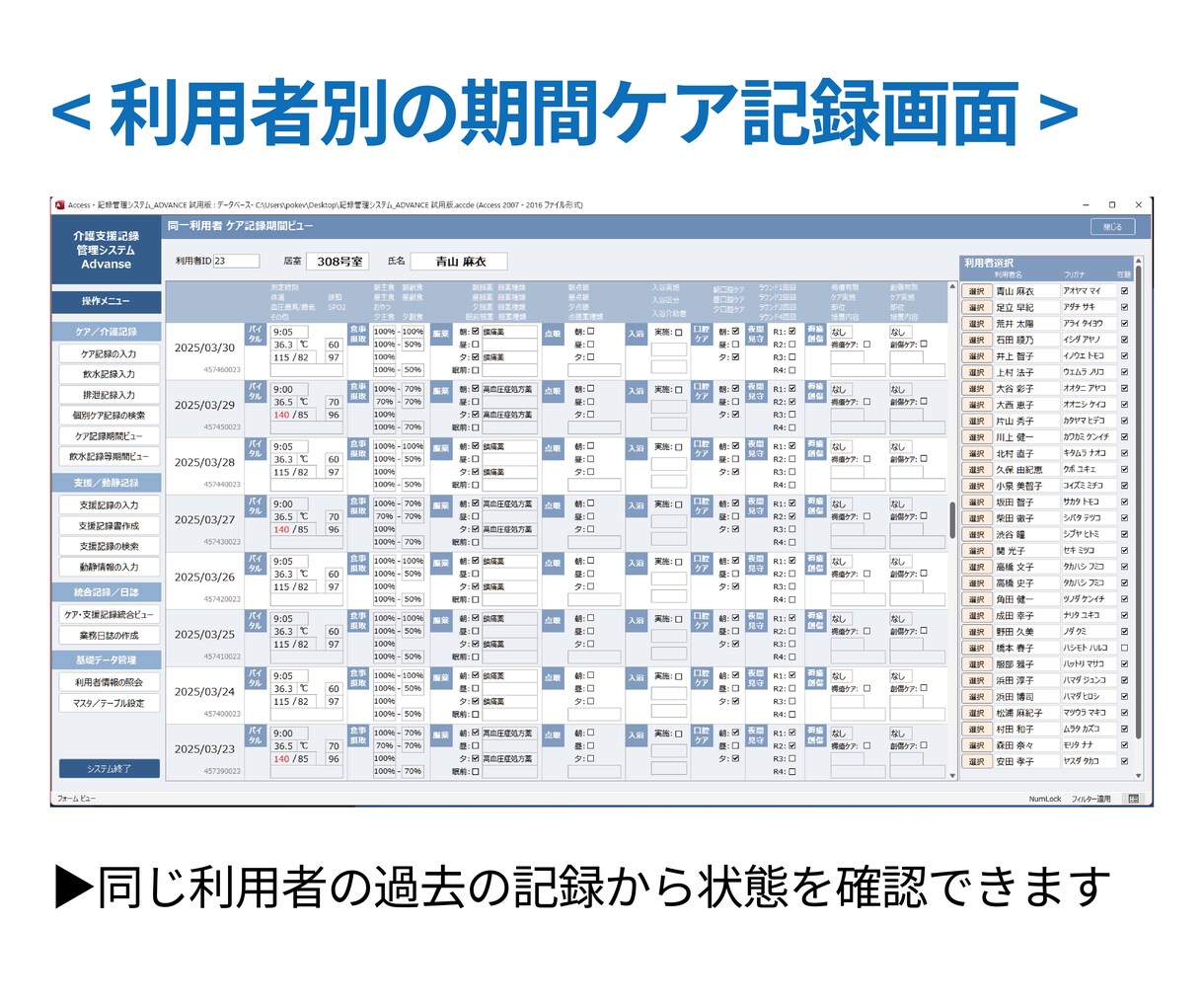Screen dimensions: 1204x1004
Task: Toggle 在籍 checkbox for 渋谷 瞳
Action: point(1124,534)
